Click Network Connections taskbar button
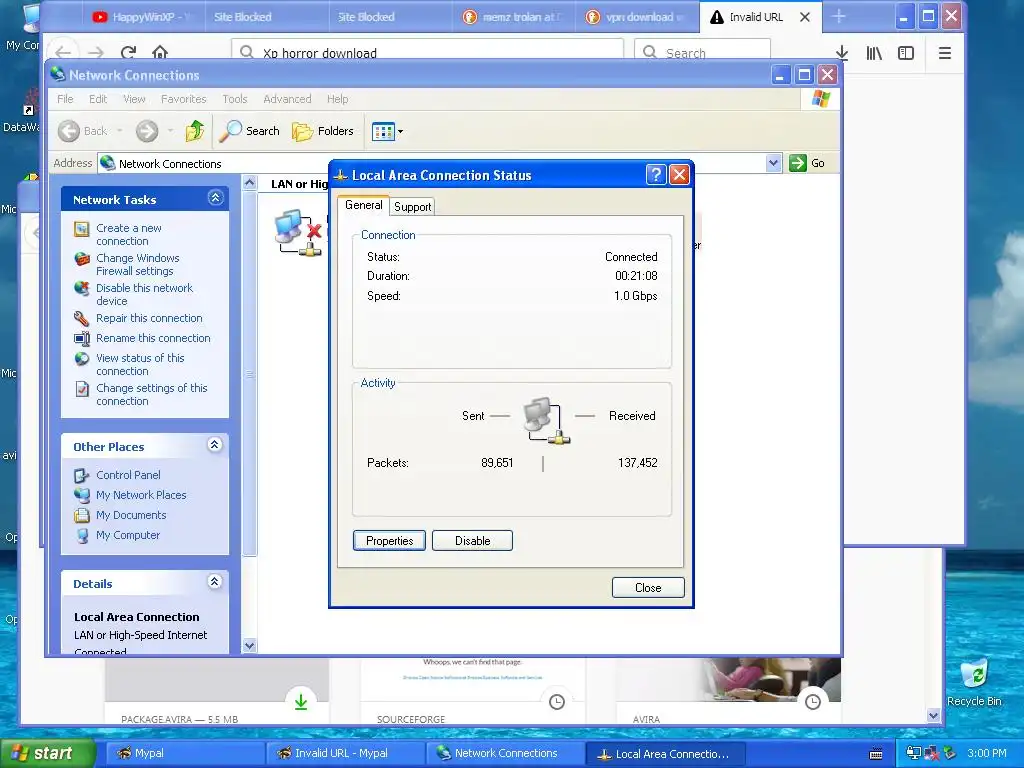 click(x=505, y=754)
